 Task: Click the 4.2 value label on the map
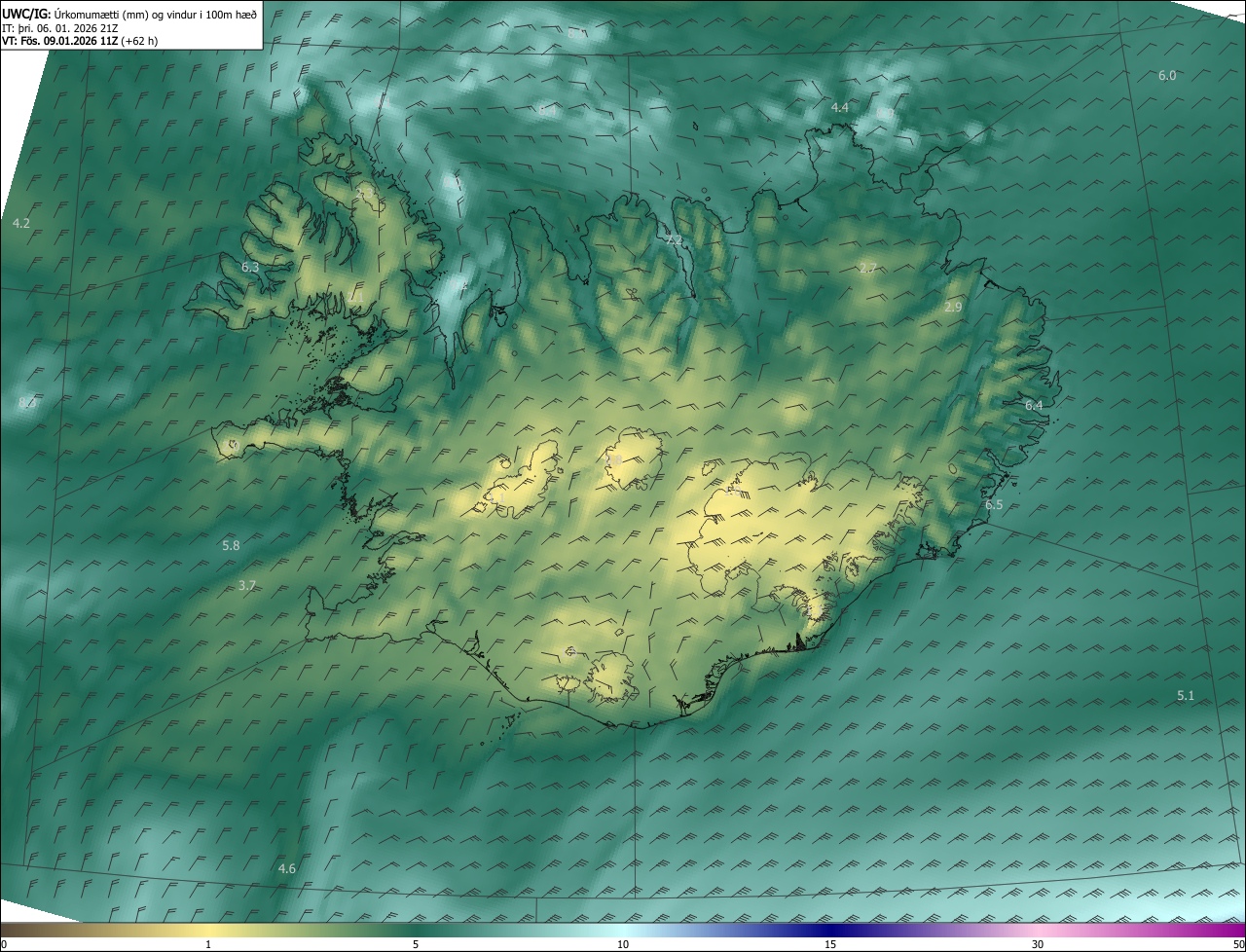[x=21, y=224]
